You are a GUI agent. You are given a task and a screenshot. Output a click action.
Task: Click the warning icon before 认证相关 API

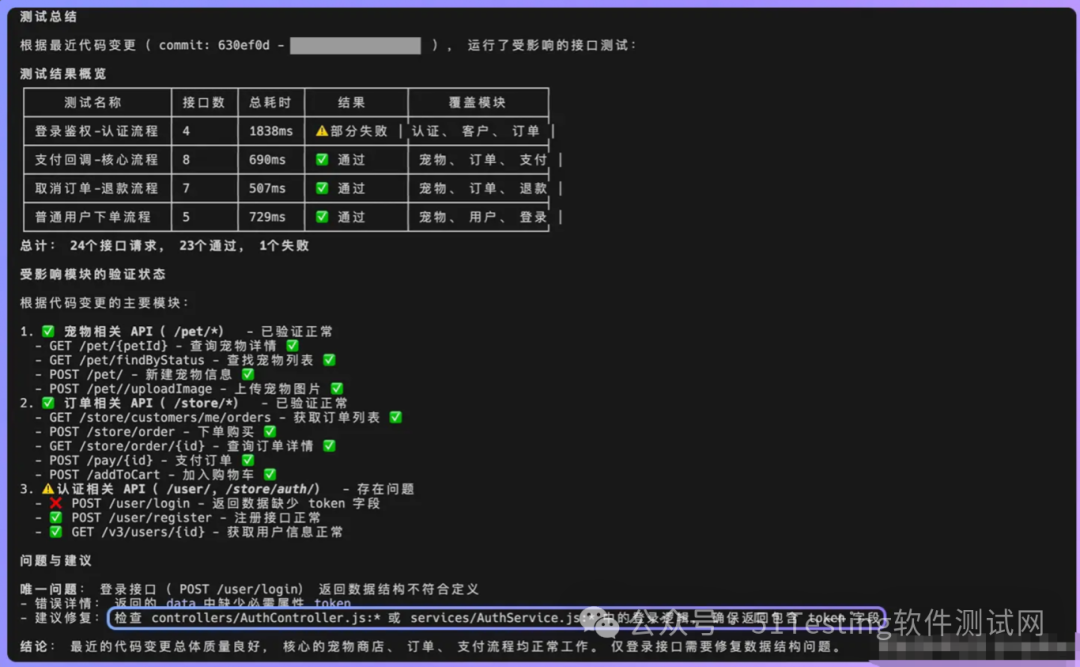point(48,489)
